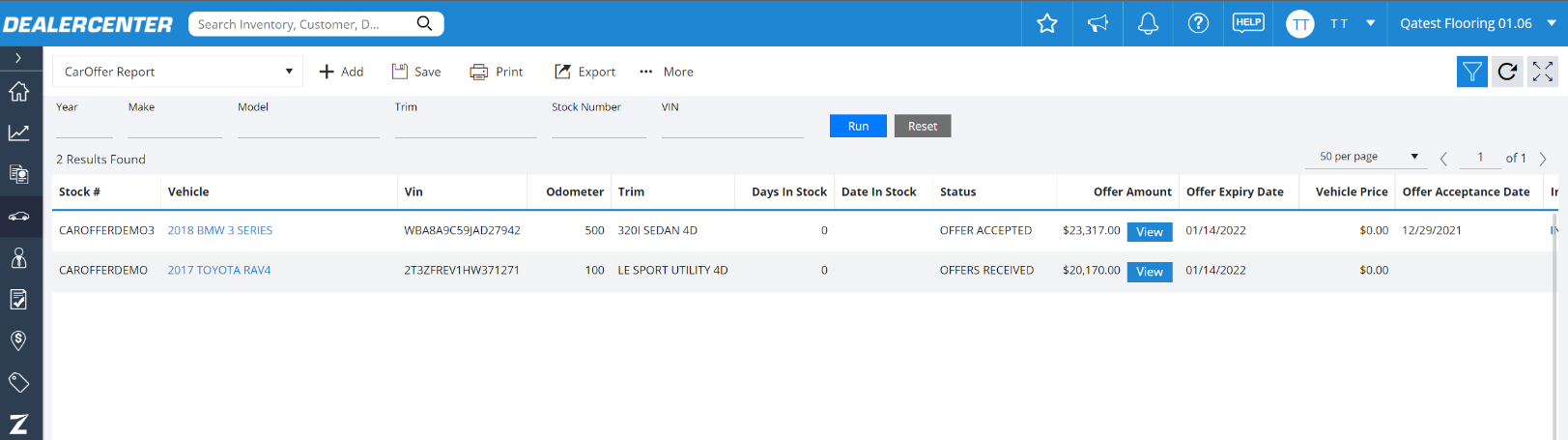Sort by Offer Expiry Date header
This screenshot has width=1568, height=440.
click(1235, 191)
